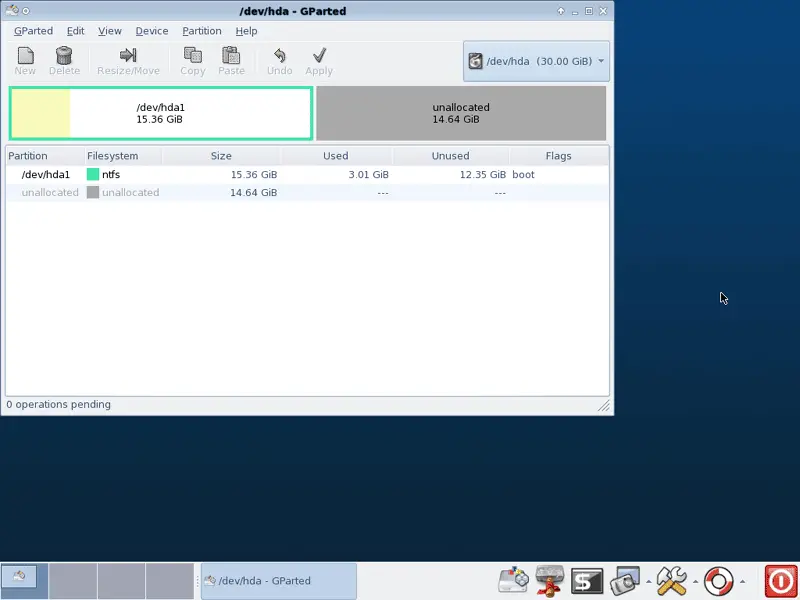Click the sticky pin icon in title bar
Image resolution: width=800 pixels, height=600 pixels.
point(26,11)
